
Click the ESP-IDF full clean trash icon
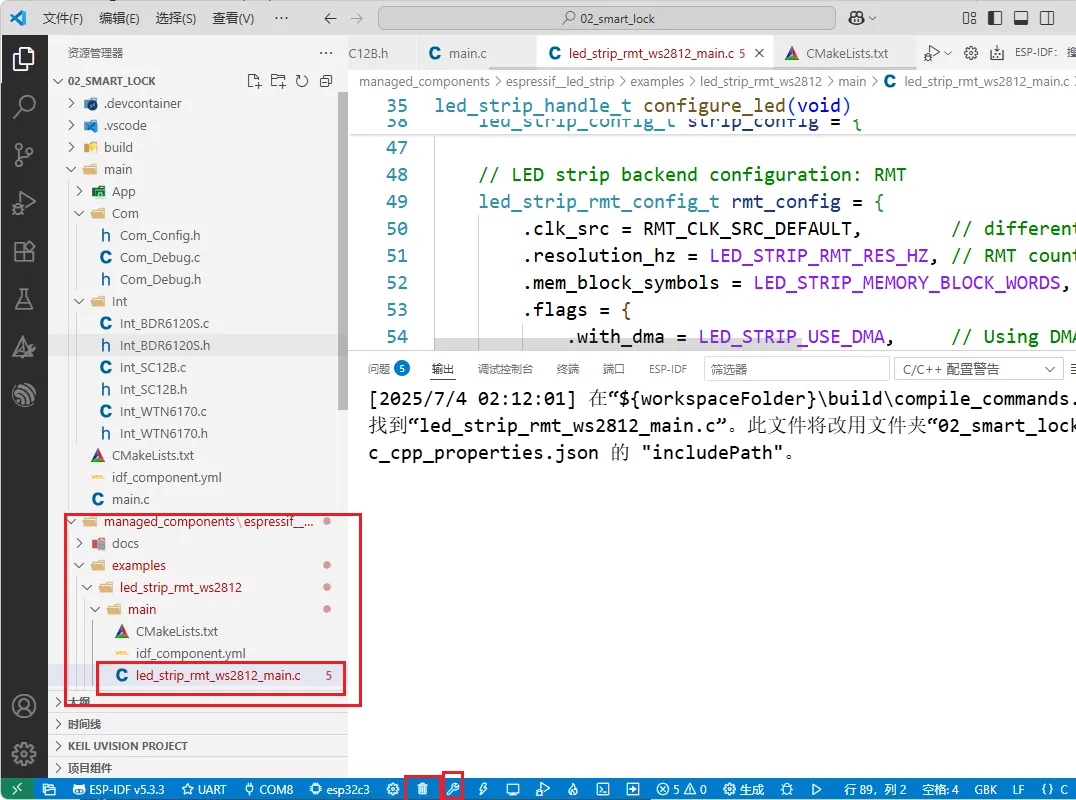point(422,789)
